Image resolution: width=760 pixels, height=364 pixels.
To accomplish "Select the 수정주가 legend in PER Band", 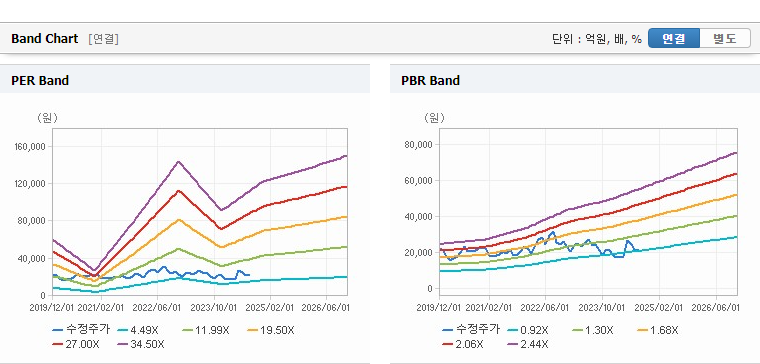I will (x=81, y=330).
